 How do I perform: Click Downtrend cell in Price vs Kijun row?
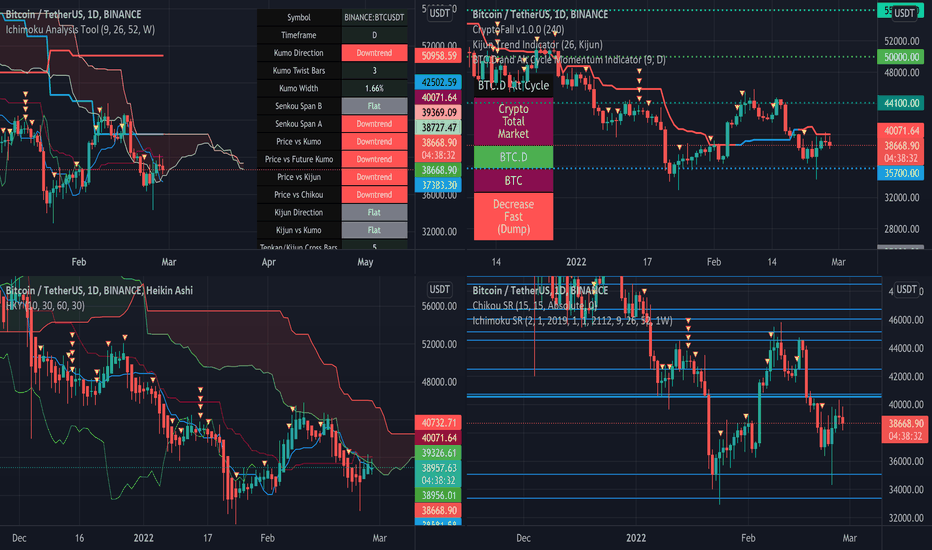374,177
